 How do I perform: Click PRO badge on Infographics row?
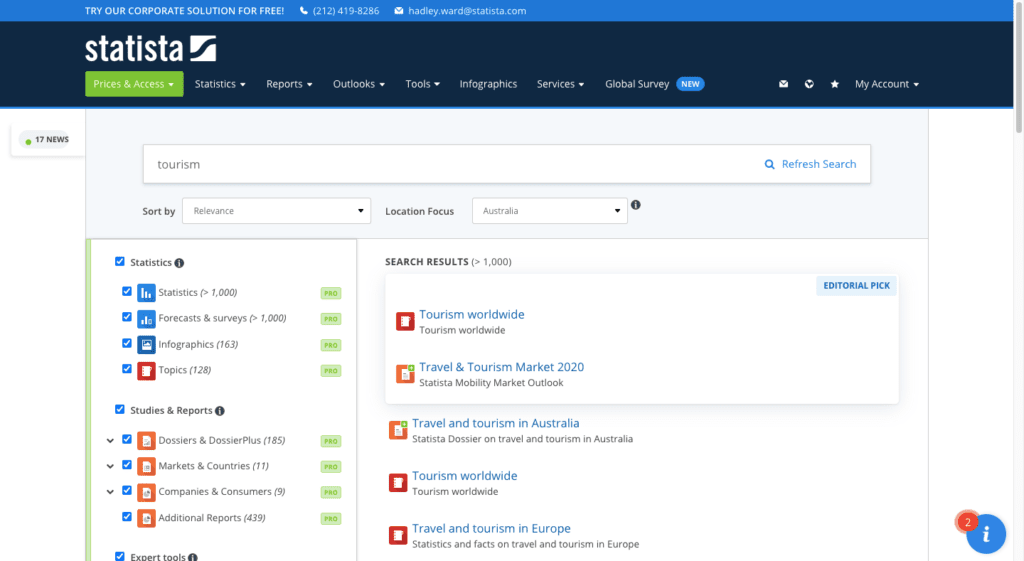[331, 345]
